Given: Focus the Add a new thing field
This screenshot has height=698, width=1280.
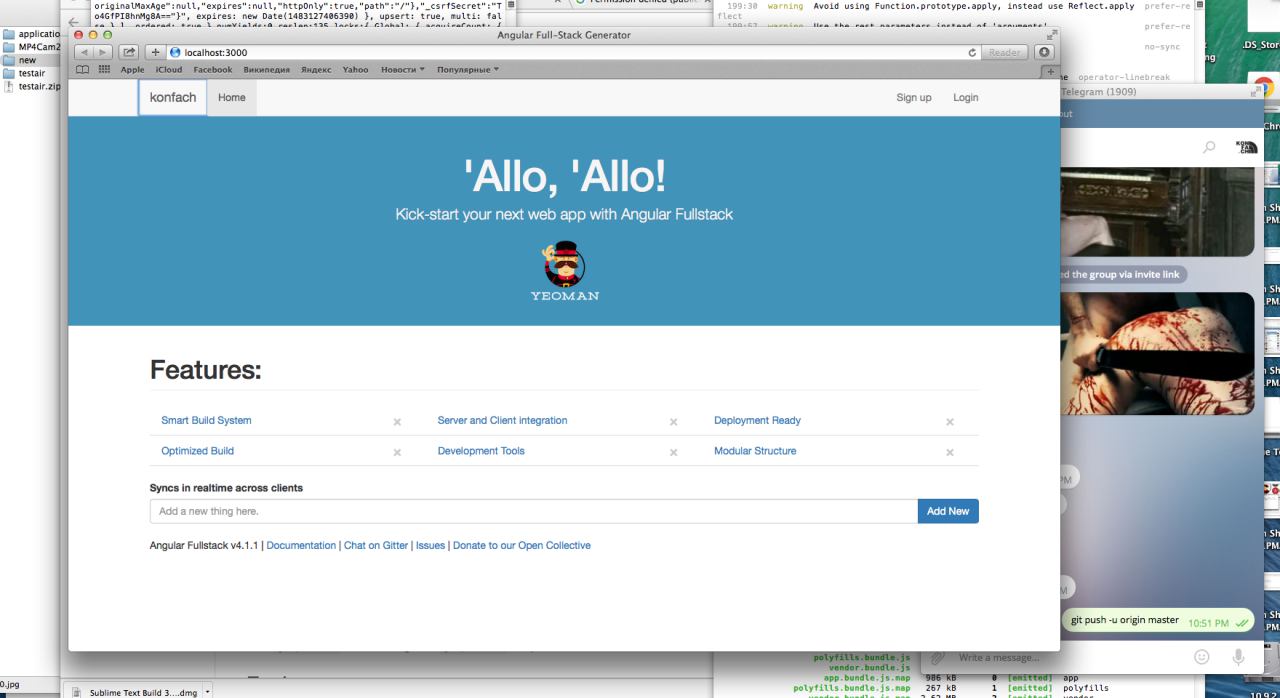Looking at the screenshot, I should (x=534, y=511).
